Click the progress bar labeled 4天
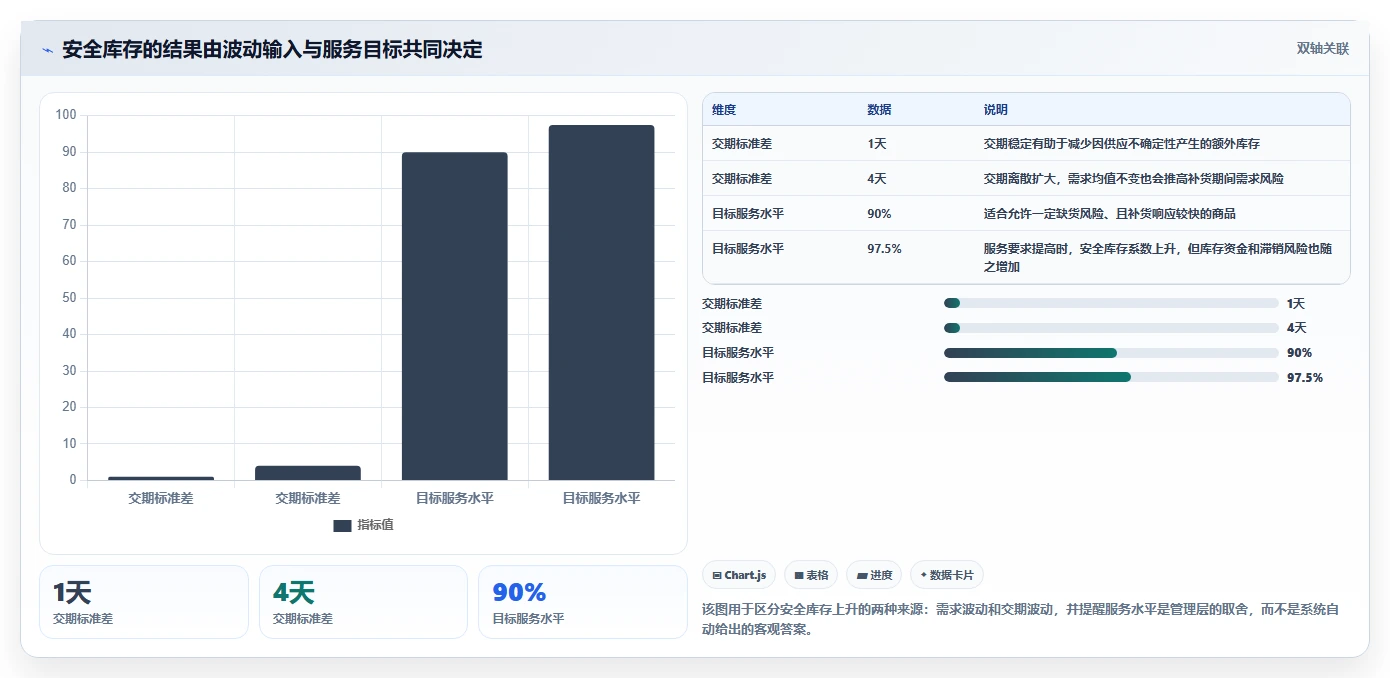 point(1111,328)
